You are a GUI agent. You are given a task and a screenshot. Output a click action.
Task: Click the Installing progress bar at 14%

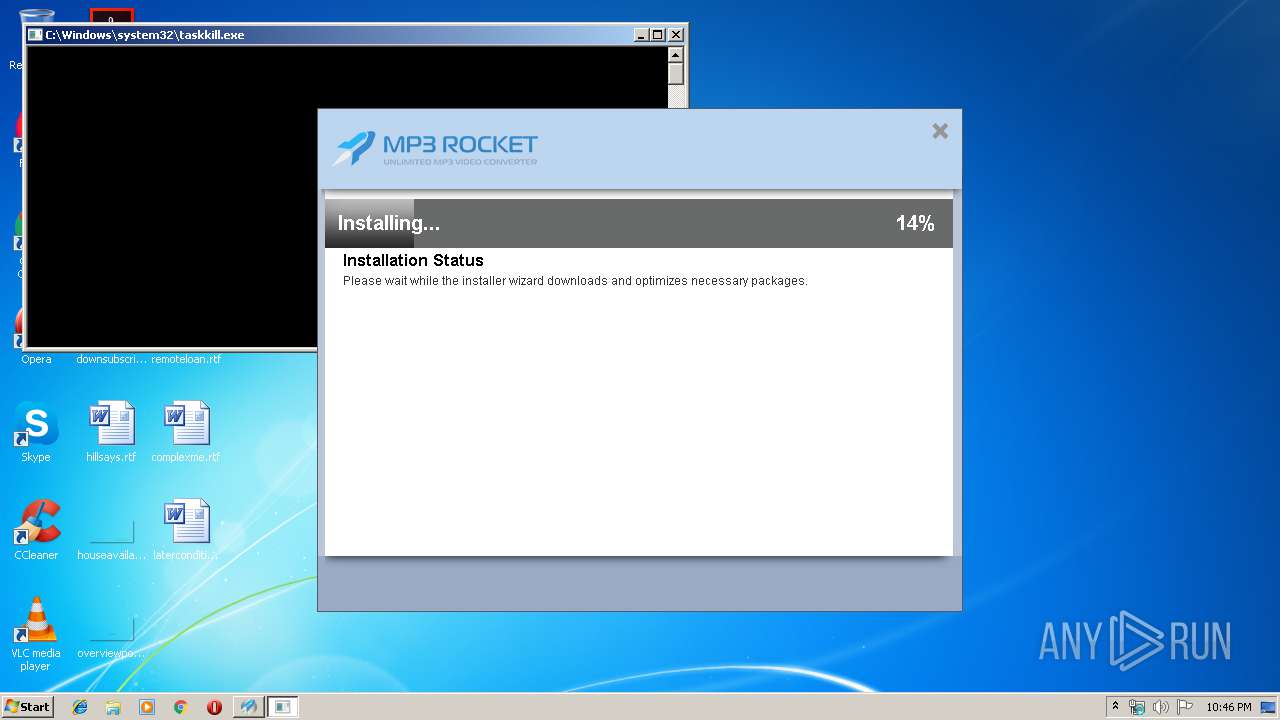(638, 223)
